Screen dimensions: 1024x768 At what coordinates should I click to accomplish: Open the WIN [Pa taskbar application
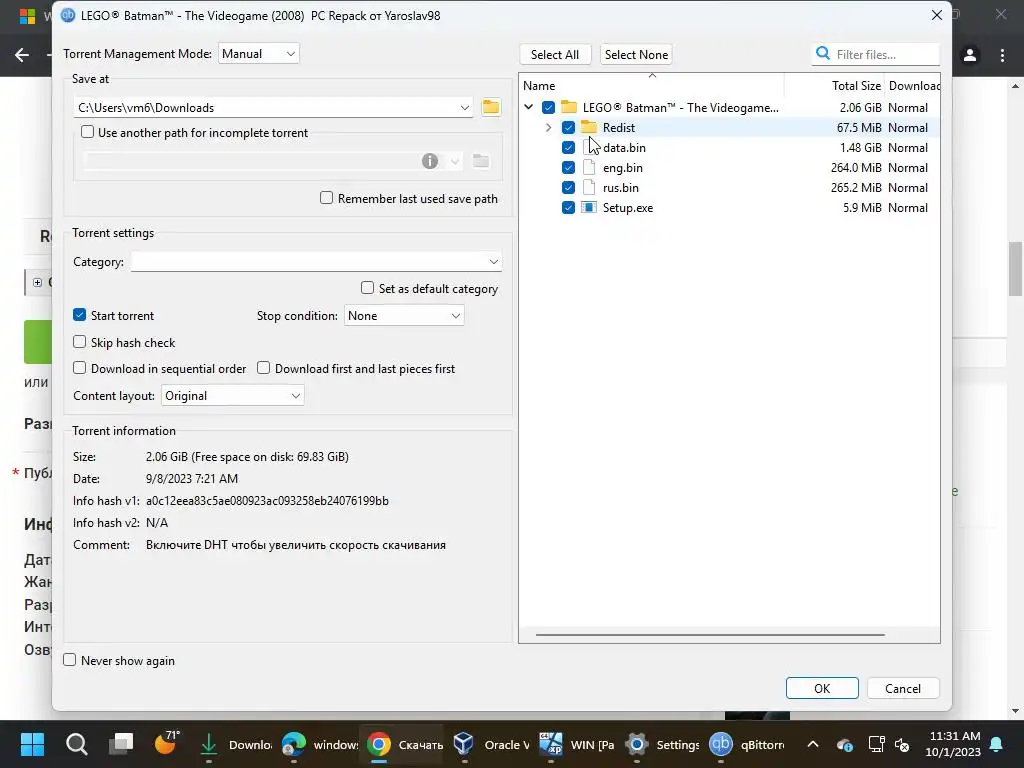(x=576, y=744)
